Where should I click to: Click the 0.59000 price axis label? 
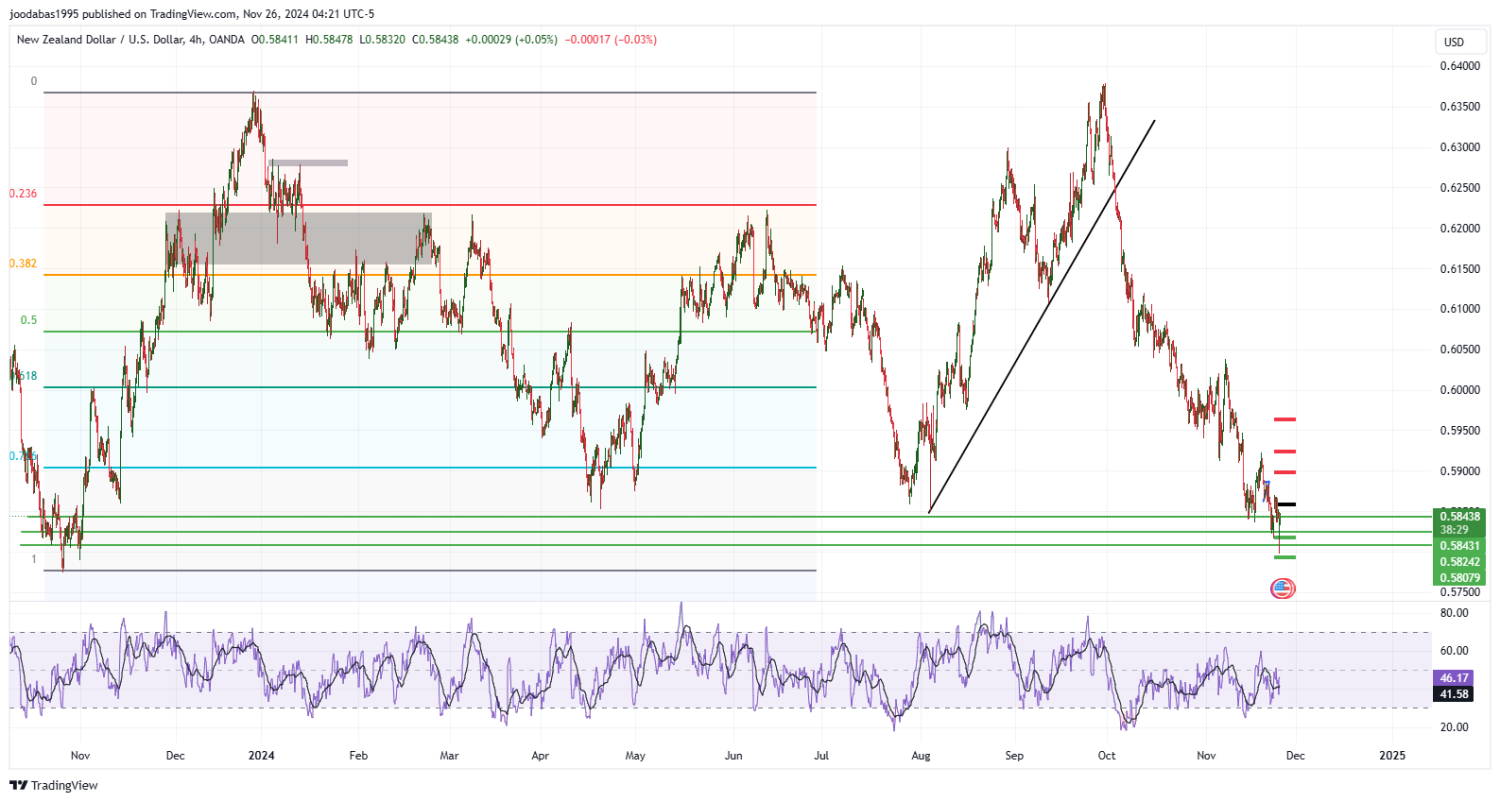coord(1460,471)
